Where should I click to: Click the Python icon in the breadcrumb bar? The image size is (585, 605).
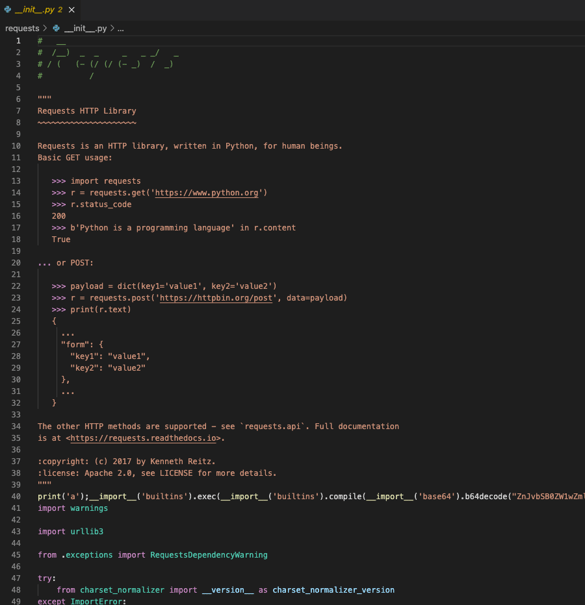point(56,28)
